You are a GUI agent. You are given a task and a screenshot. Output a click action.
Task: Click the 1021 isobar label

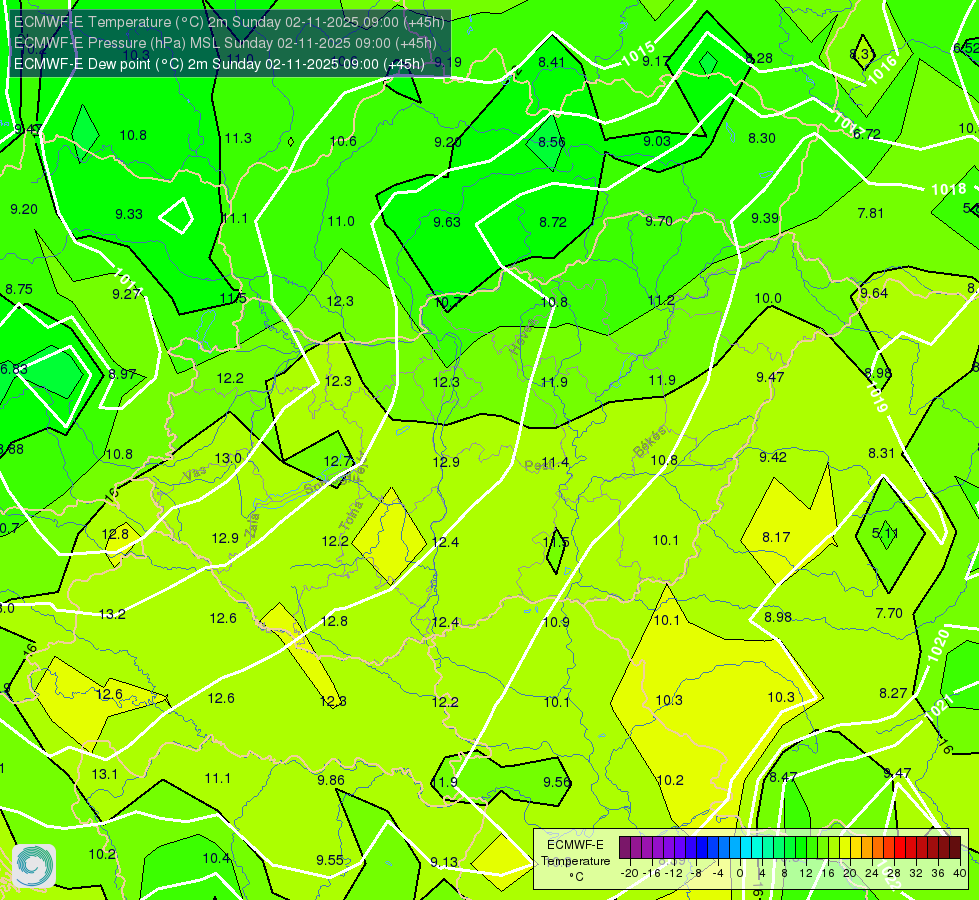click(x=941, y=706)
